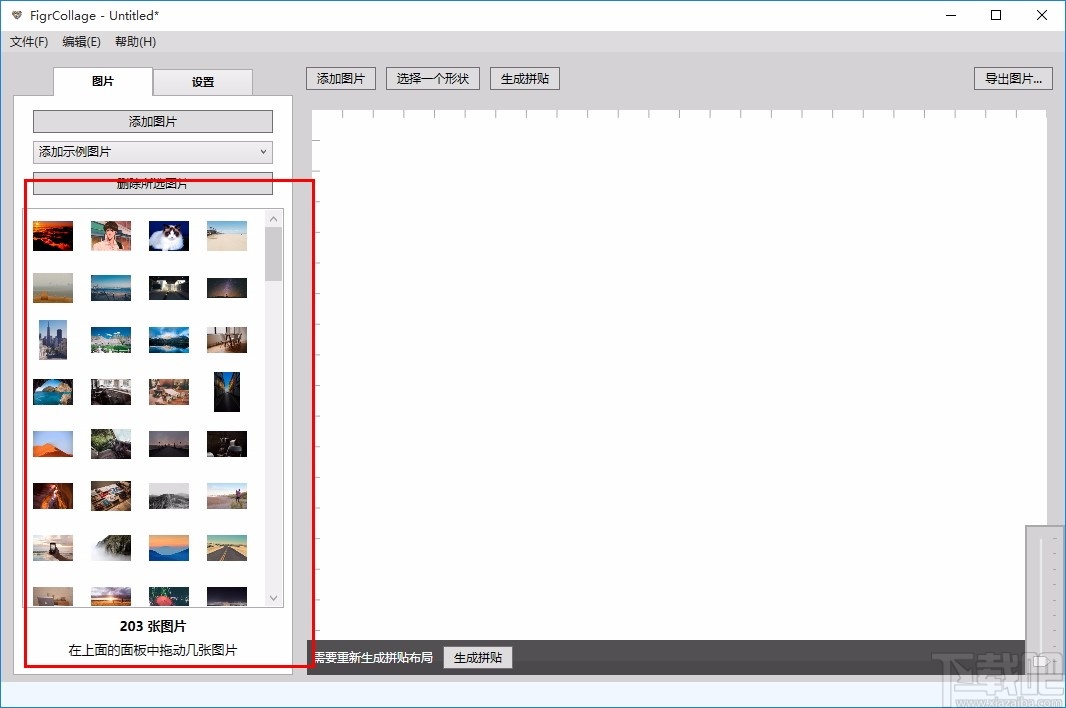Click 添加图片 on the top toolbar
The height and width of the screenshot is (708, 1066).
[340, 78]
